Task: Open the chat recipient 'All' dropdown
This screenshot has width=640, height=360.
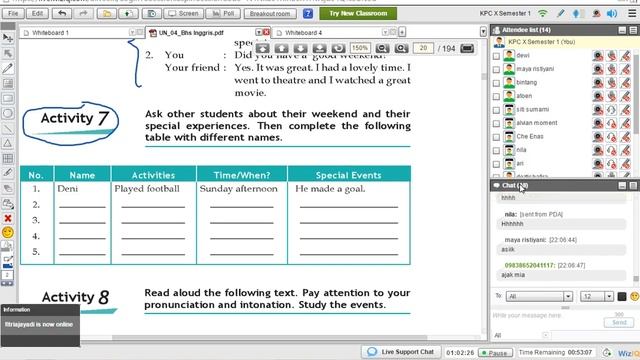Action: [x=568, y=296]
